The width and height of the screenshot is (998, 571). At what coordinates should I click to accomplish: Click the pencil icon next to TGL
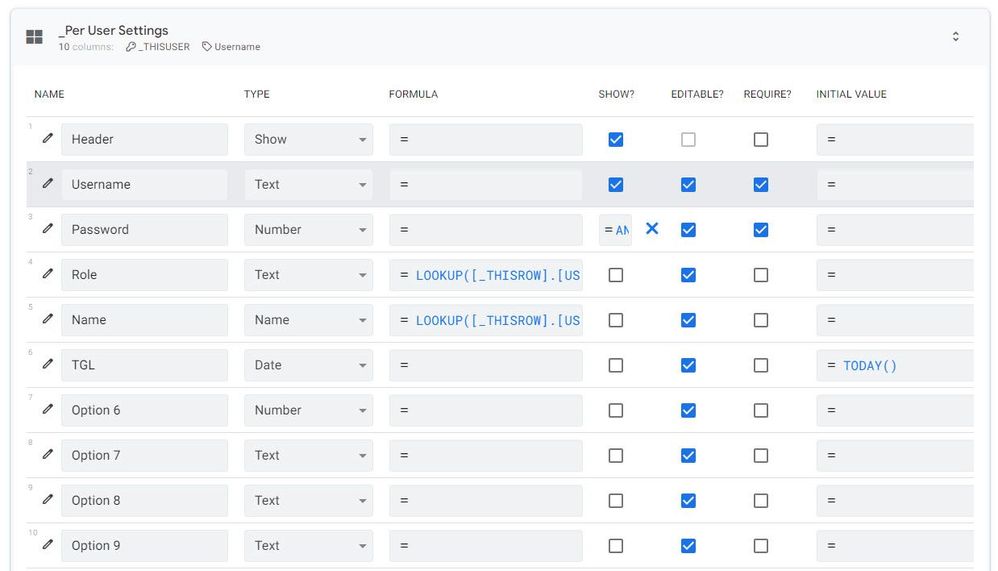coord(48,364)
